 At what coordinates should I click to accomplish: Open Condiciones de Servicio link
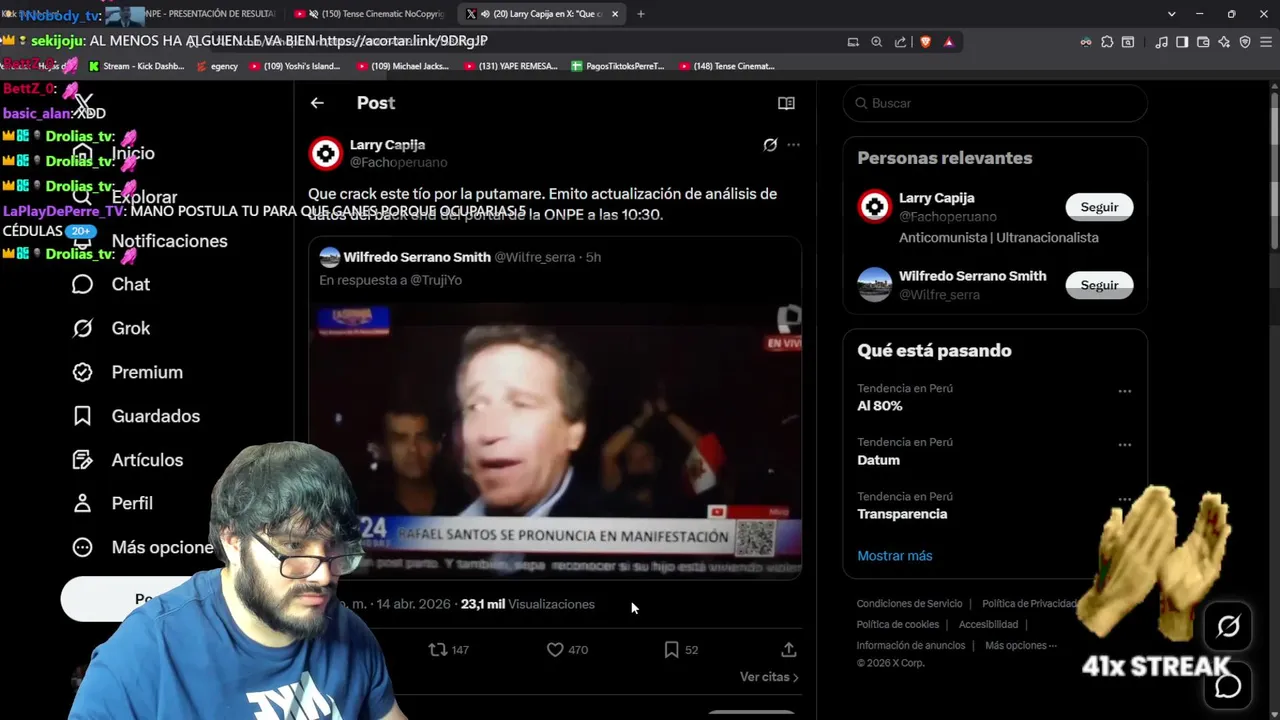click(909, 604)
